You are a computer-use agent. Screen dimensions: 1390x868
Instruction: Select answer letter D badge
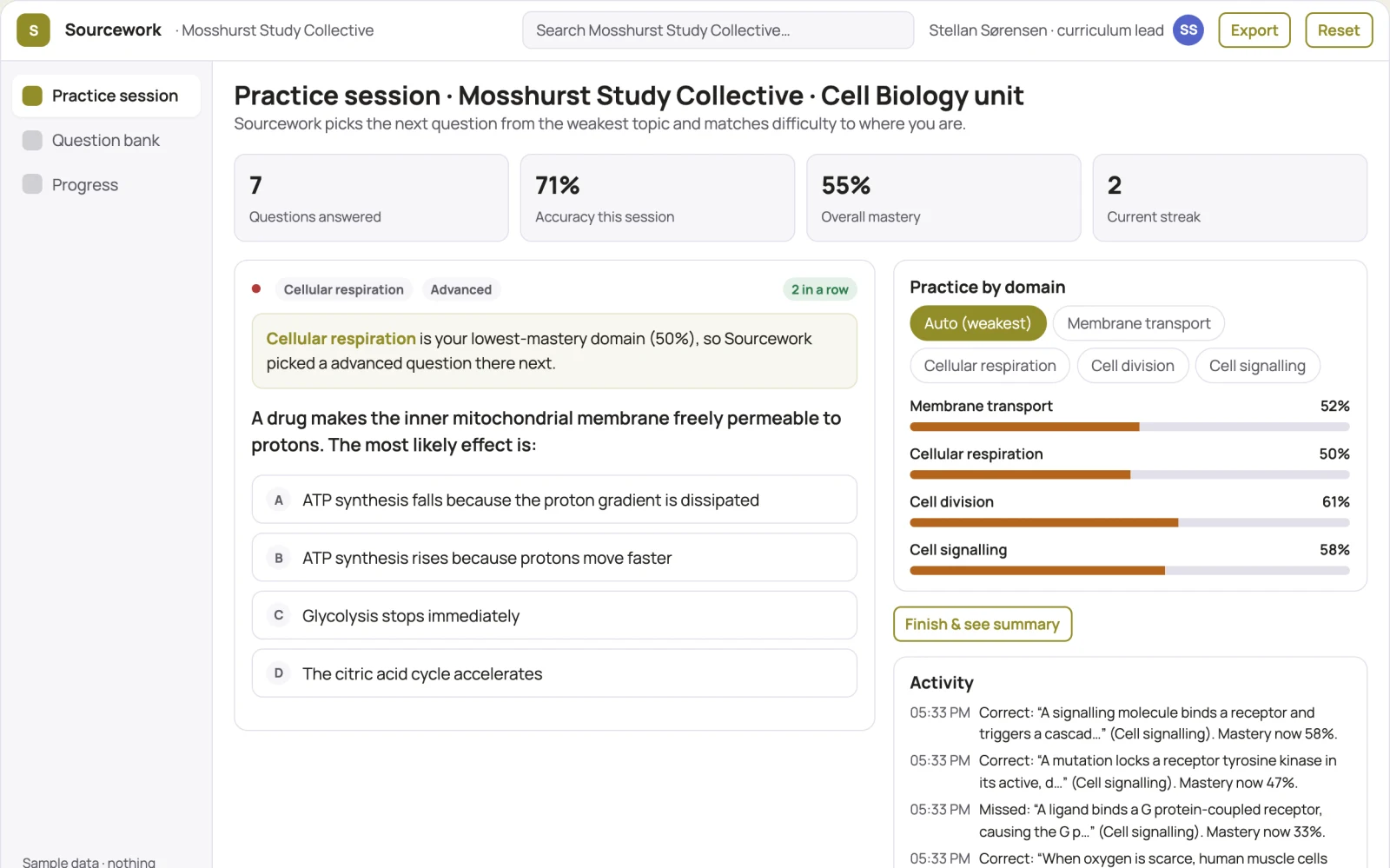coord(278,673)
